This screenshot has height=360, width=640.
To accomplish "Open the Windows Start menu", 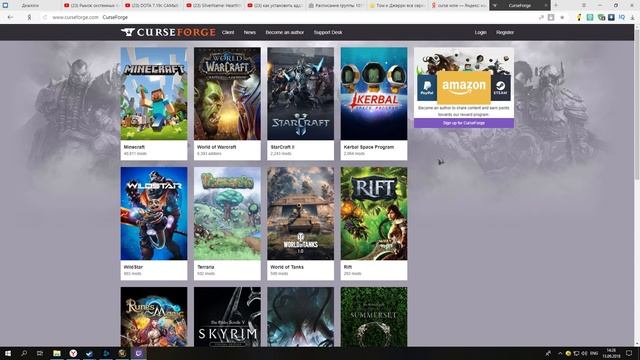I will [x=8, y=353].
